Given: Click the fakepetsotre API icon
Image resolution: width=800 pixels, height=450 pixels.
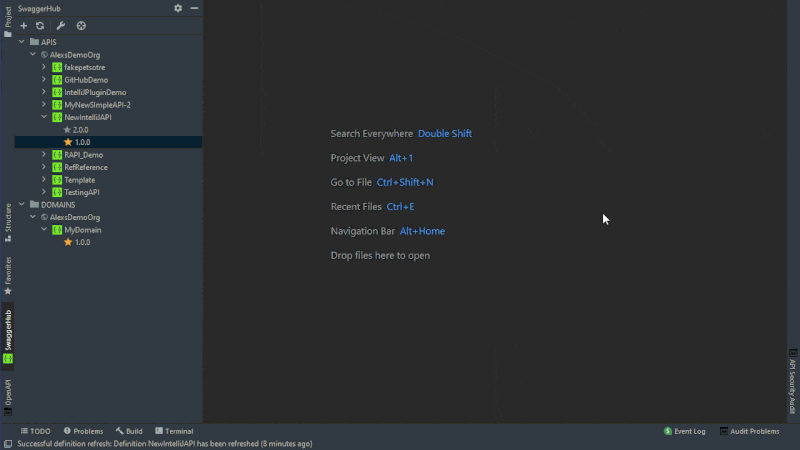Looking at the screenshot, I should [57, 67].
